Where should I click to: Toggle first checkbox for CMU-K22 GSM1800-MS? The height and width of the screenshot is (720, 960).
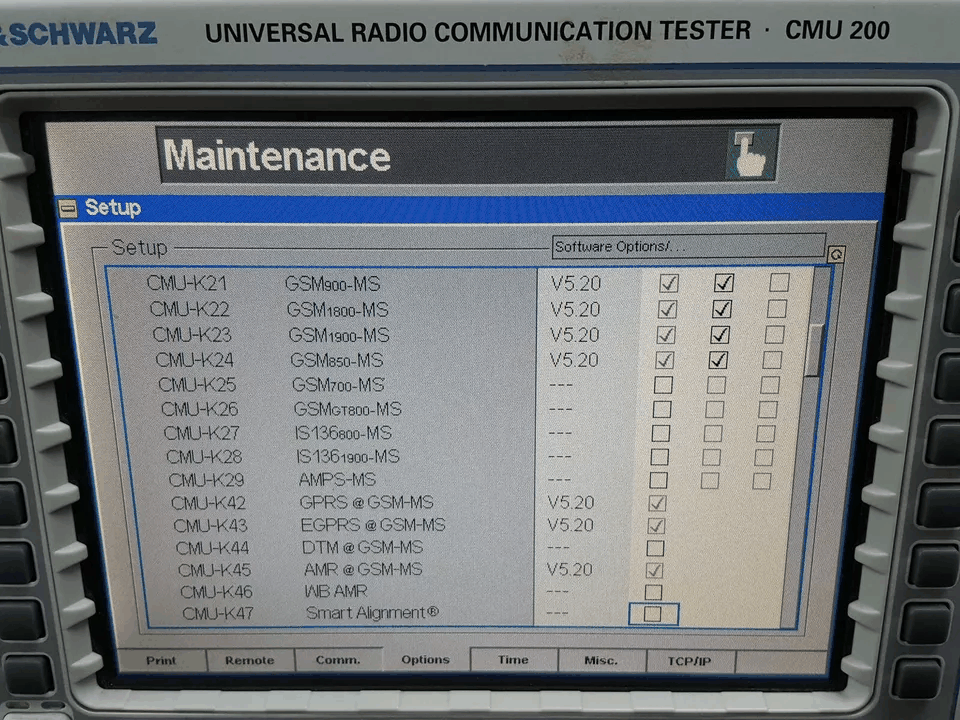pos(667,309)
